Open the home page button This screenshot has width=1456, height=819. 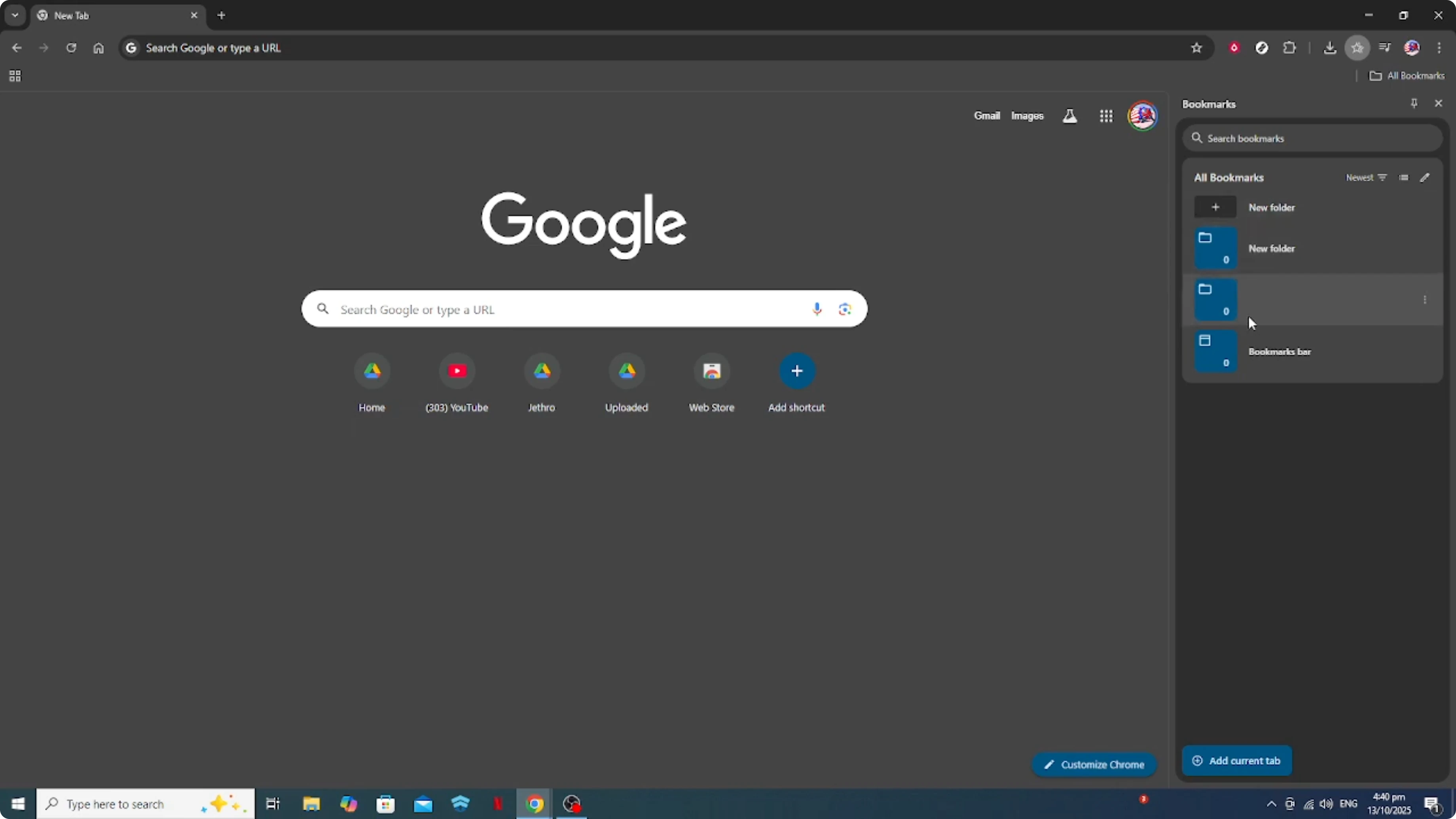click(99, 48)
